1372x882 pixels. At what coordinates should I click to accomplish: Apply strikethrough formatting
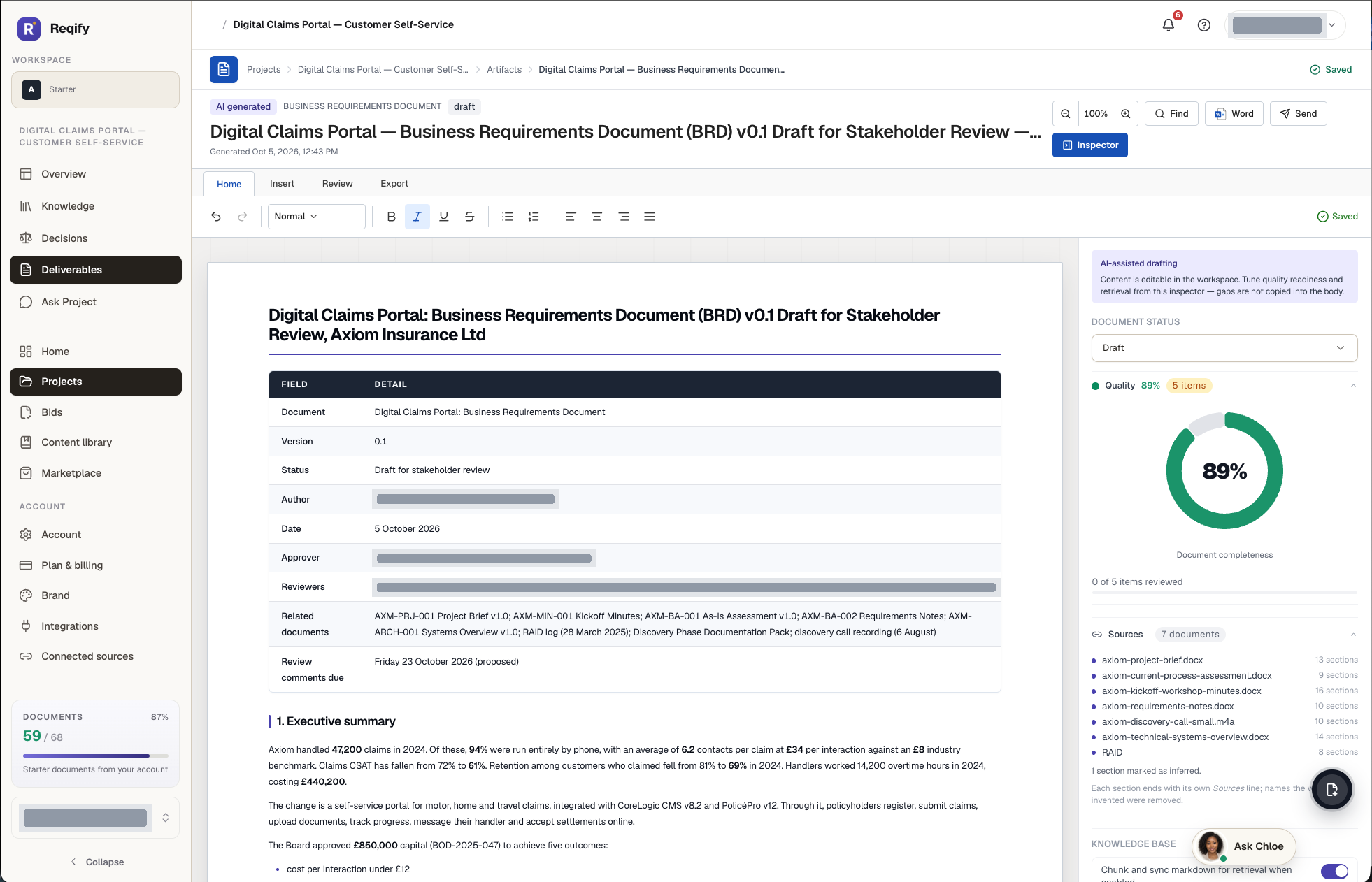click(469, 217)
